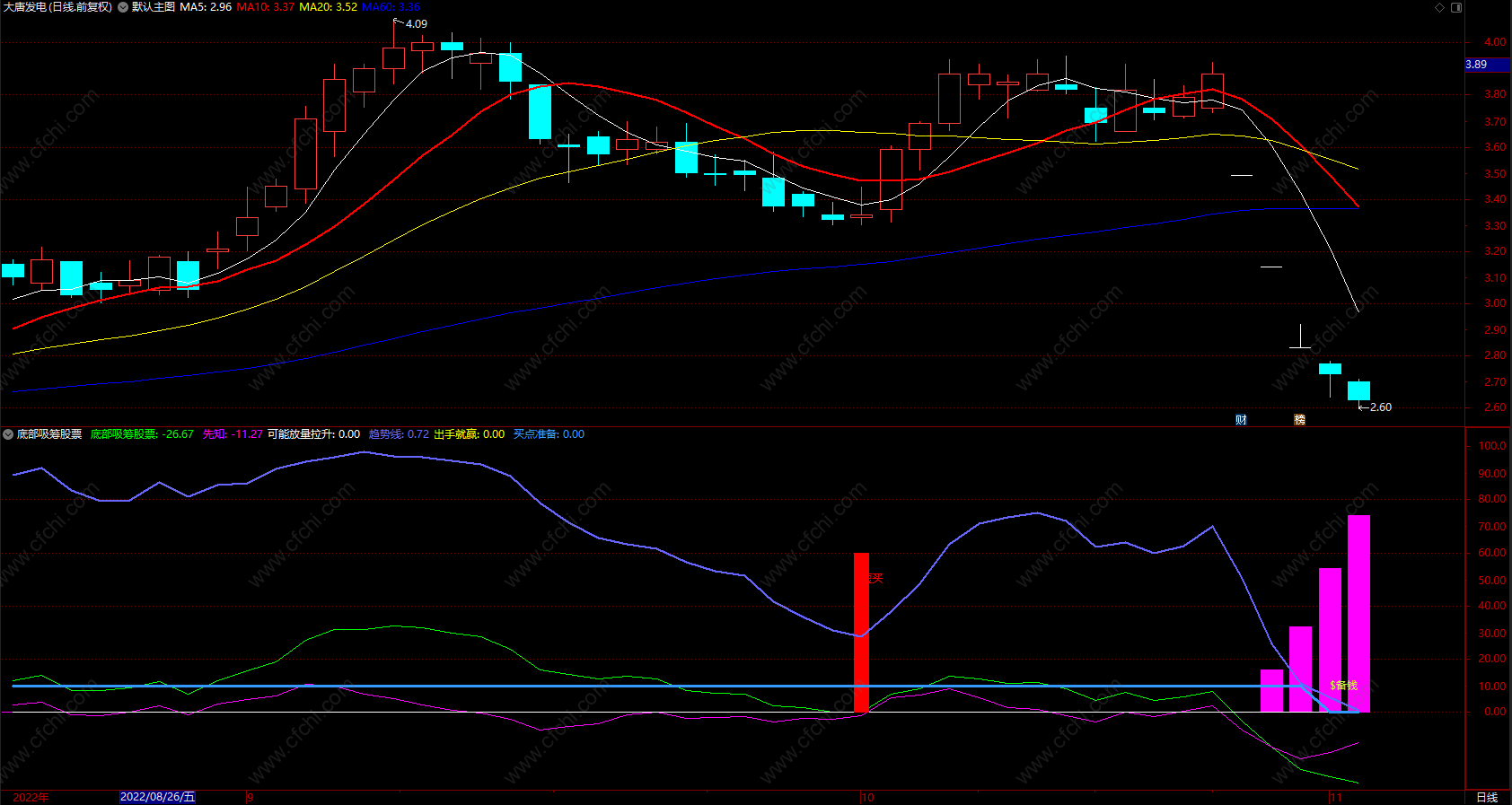The width and height of the screenshot is (1512, 805).
Task: Click the 财 financial marker icon
Action: point(1241,420)
